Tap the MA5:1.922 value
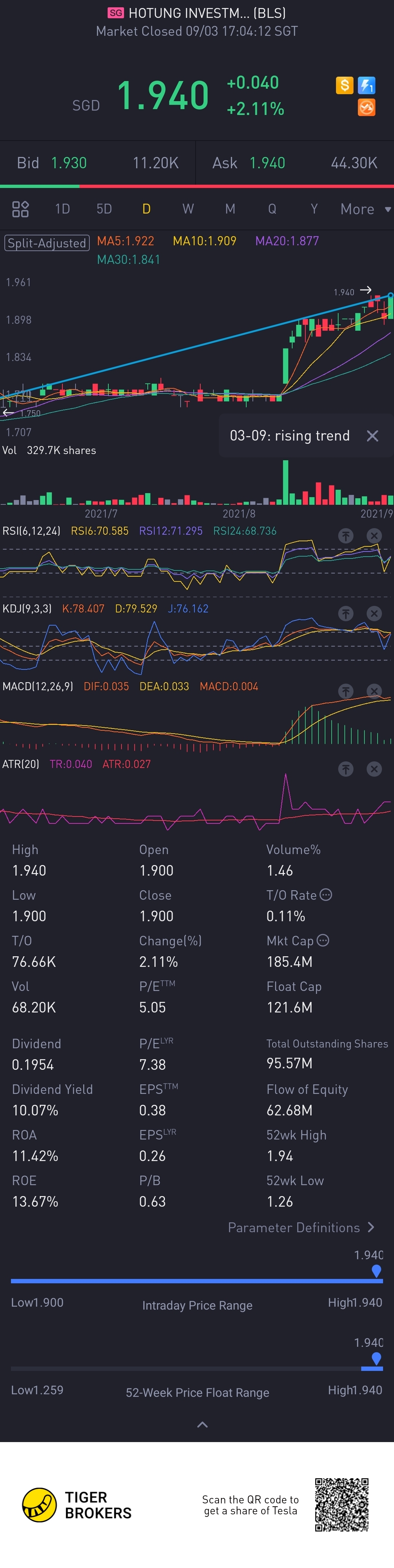The height and width of the screenshot is (1568, 394). click(x=125, y=241)
